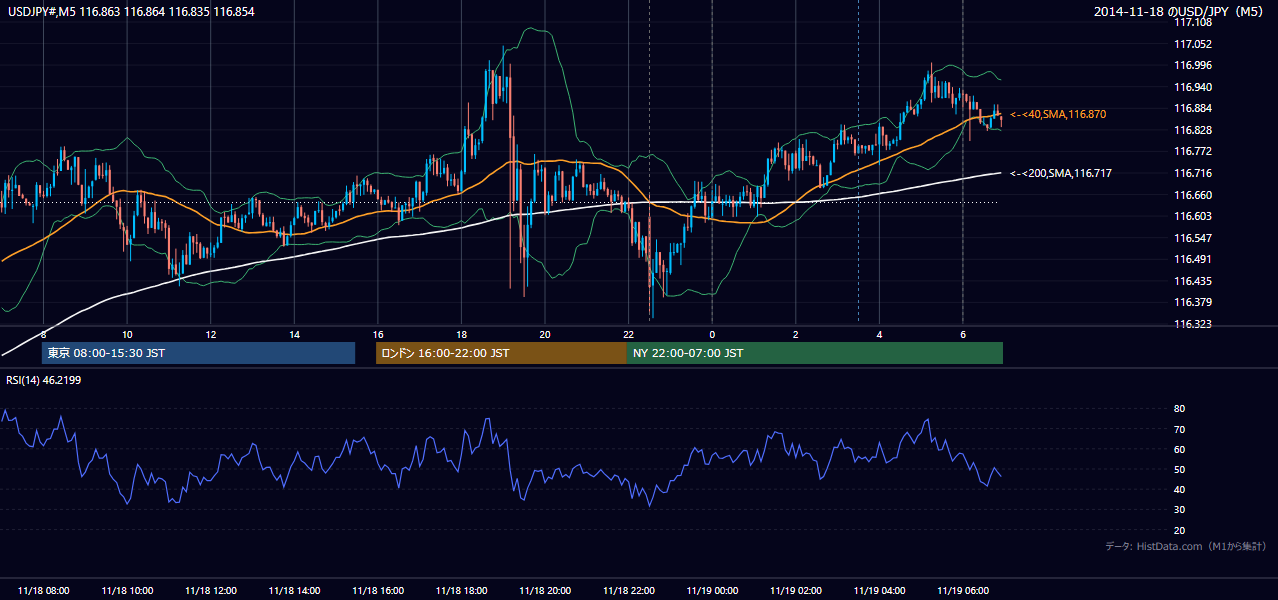Image resolution: width=1278 pixels, height=600 pixels.
Task: Click the RSI 30 level label
Action: (x=1179, y=510)
